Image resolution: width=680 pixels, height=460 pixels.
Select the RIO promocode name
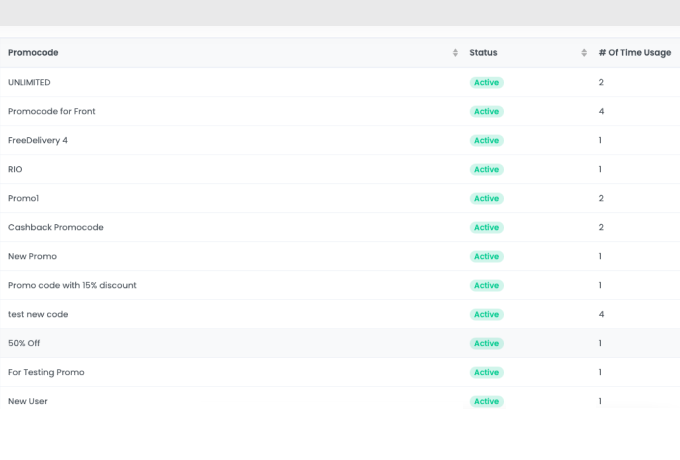[15, 170]
